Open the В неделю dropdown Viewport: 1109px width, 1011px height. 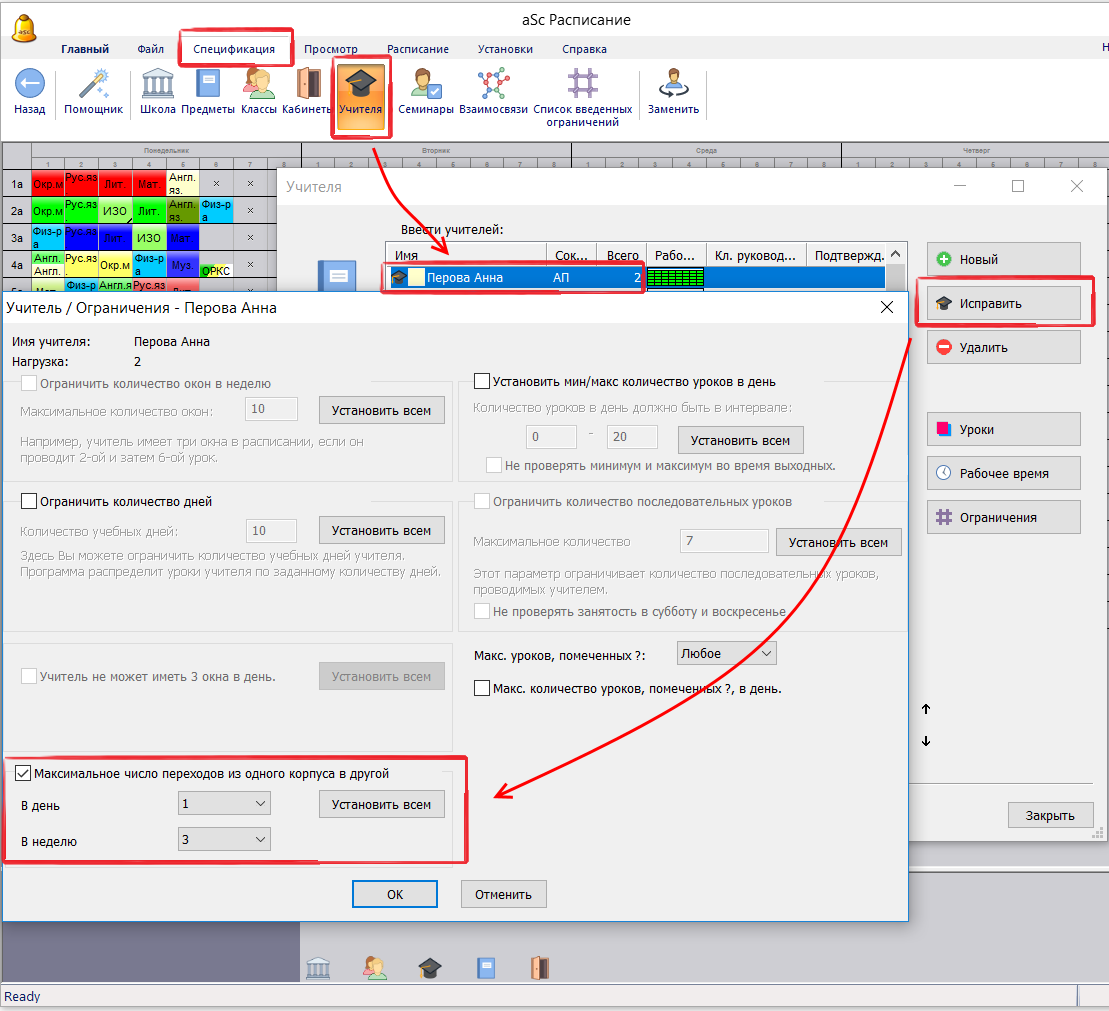pyautogui.click(x=224, y=840)
